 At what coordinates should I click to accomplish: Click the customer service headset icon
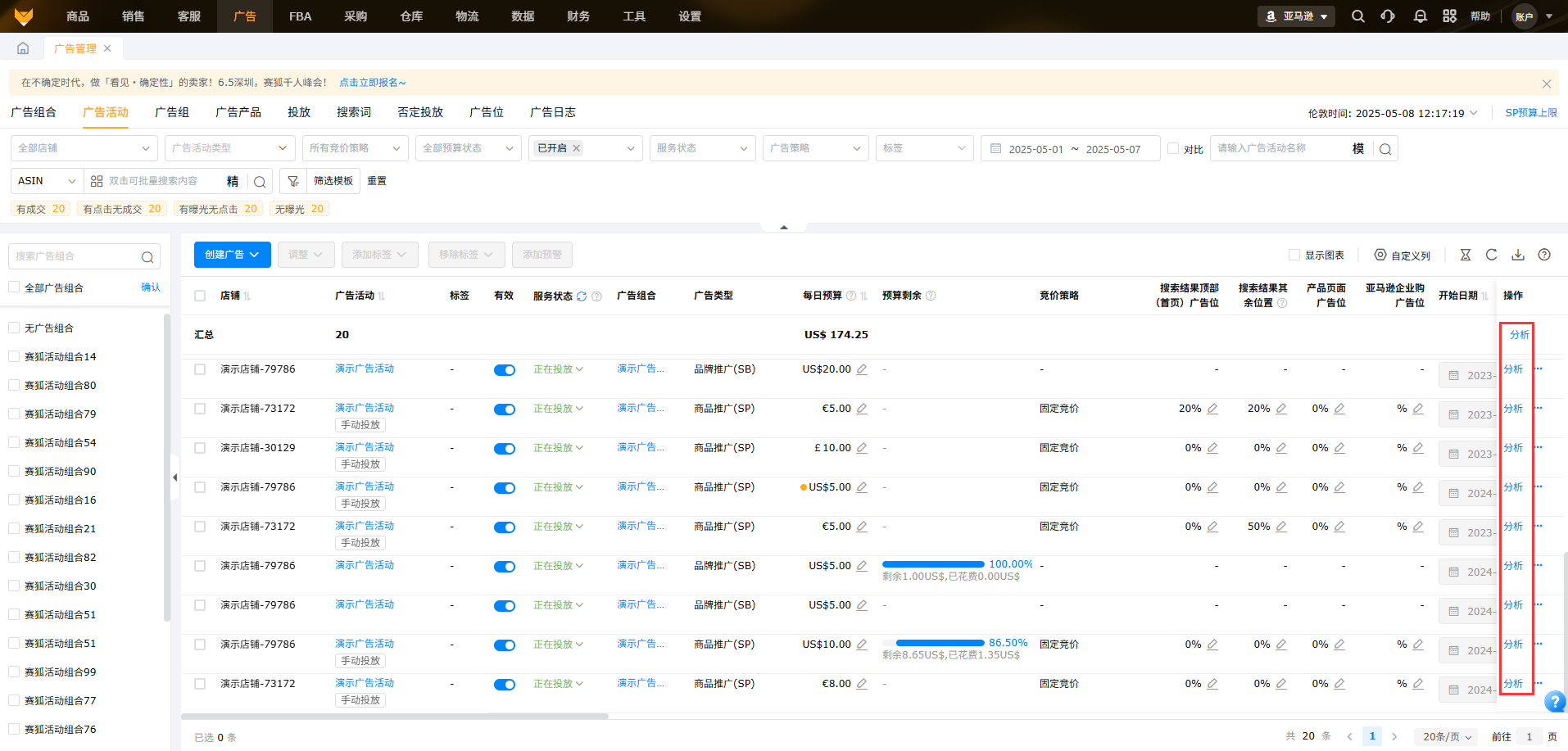pos(1388,16)
